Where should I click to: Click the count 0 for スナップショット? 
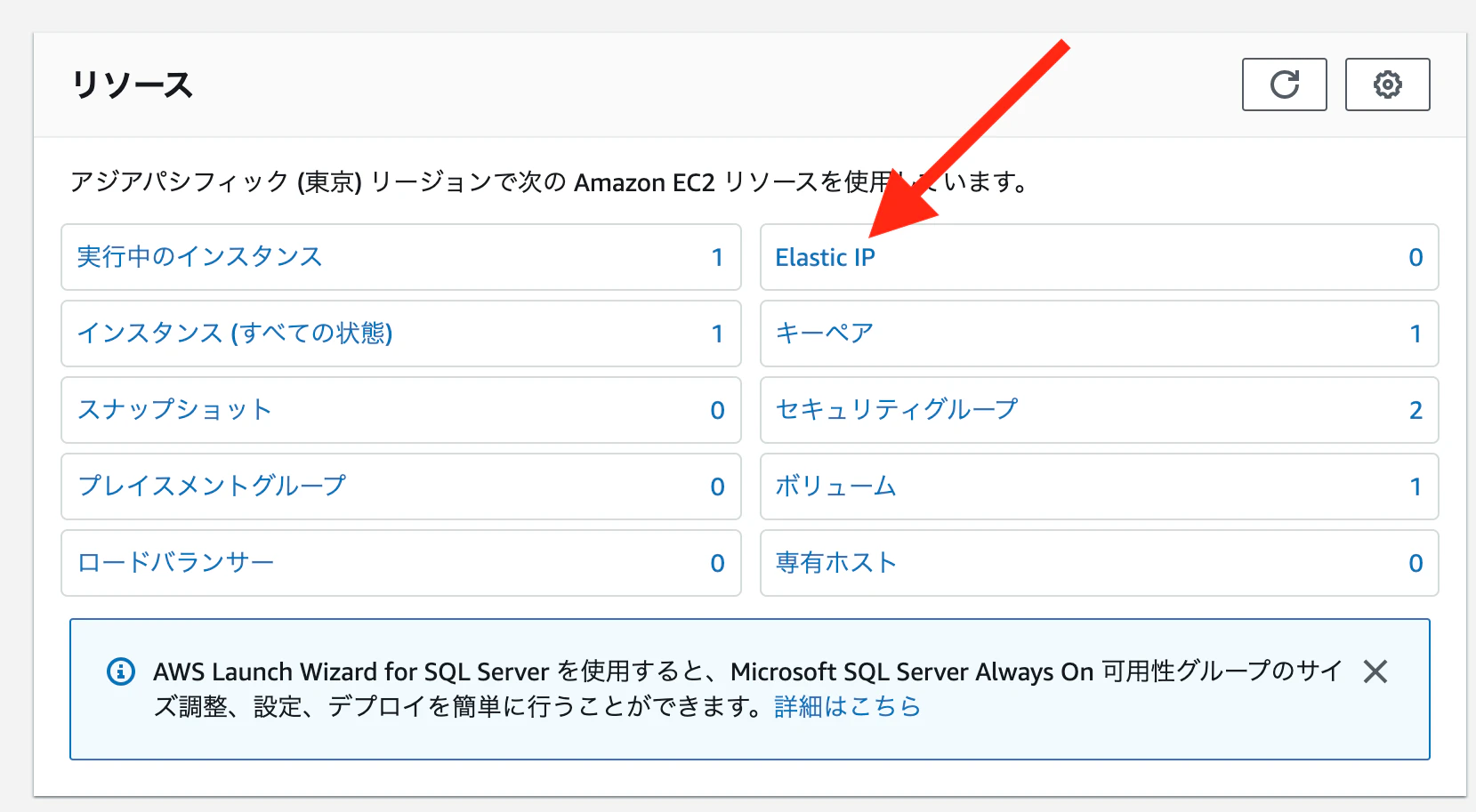(x=717, y=410)
